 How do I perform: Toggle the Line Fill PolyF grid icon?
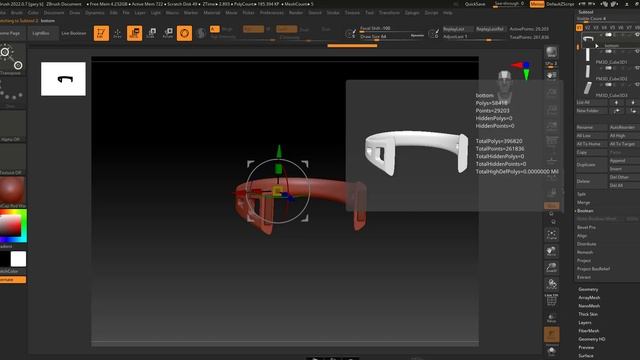click(551, 301)
